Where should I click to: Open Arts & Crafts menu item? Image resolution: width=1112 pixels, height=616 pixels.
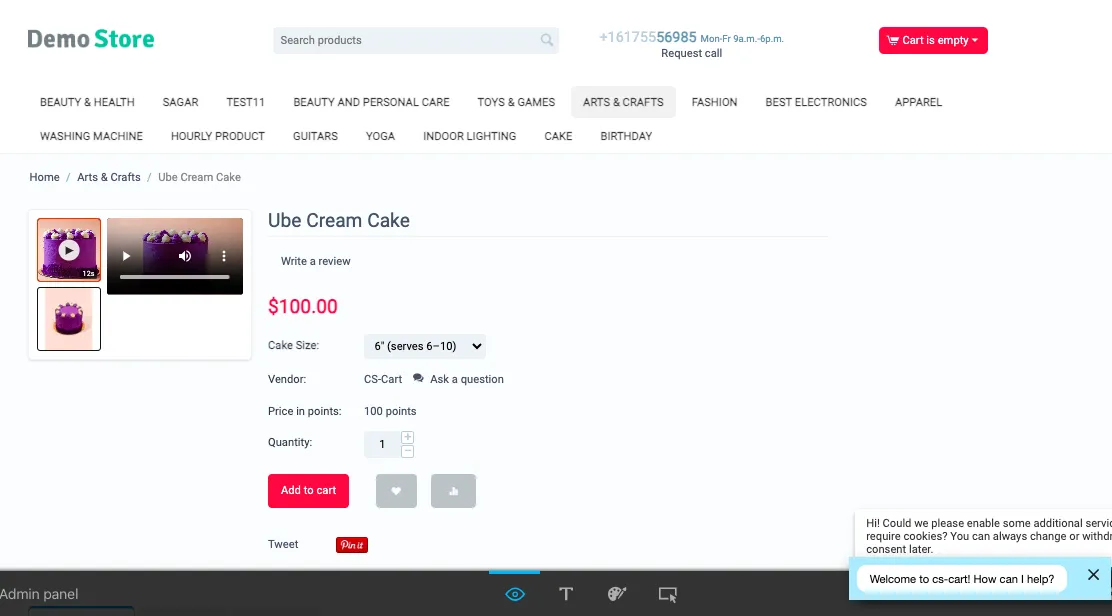[x=623, y=102]
